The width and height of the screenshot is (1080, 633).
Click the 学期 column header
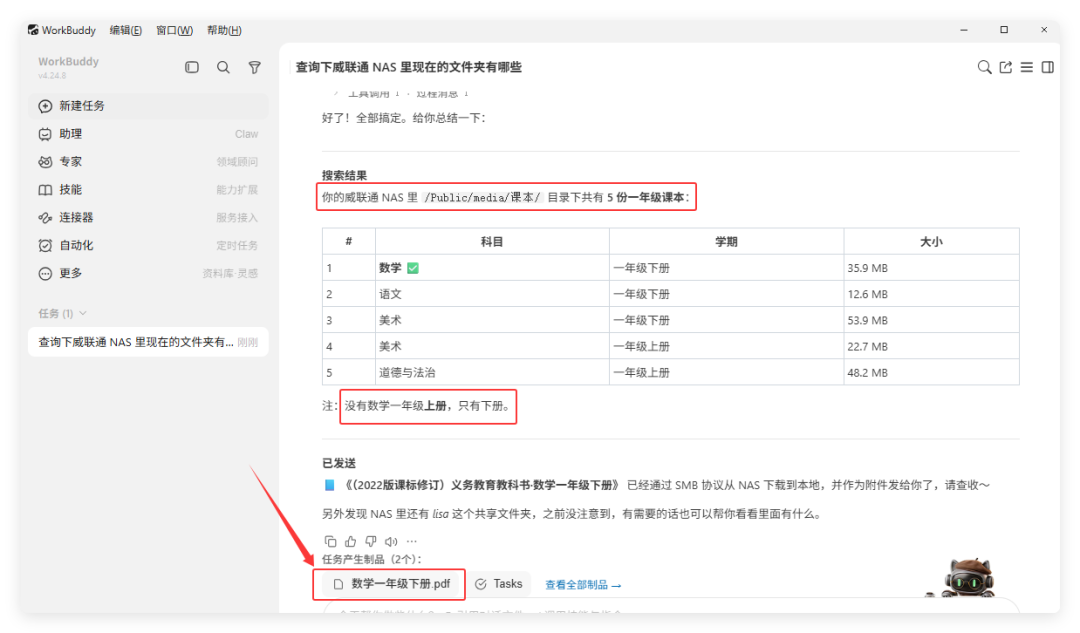pyautogui.click(x=726, y=242)
